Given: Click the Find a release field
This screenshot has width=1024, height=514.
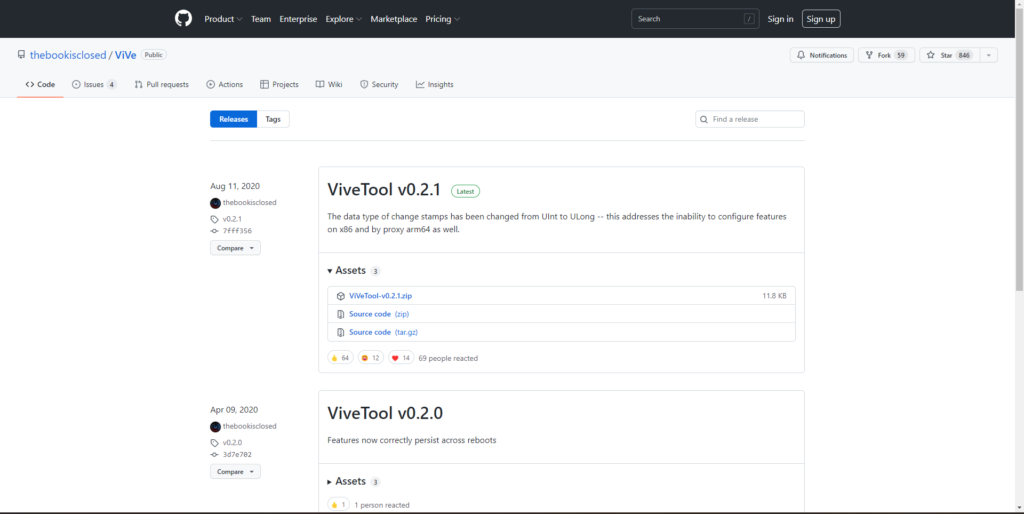Looking at the screenshot, I should coord(750,119).
